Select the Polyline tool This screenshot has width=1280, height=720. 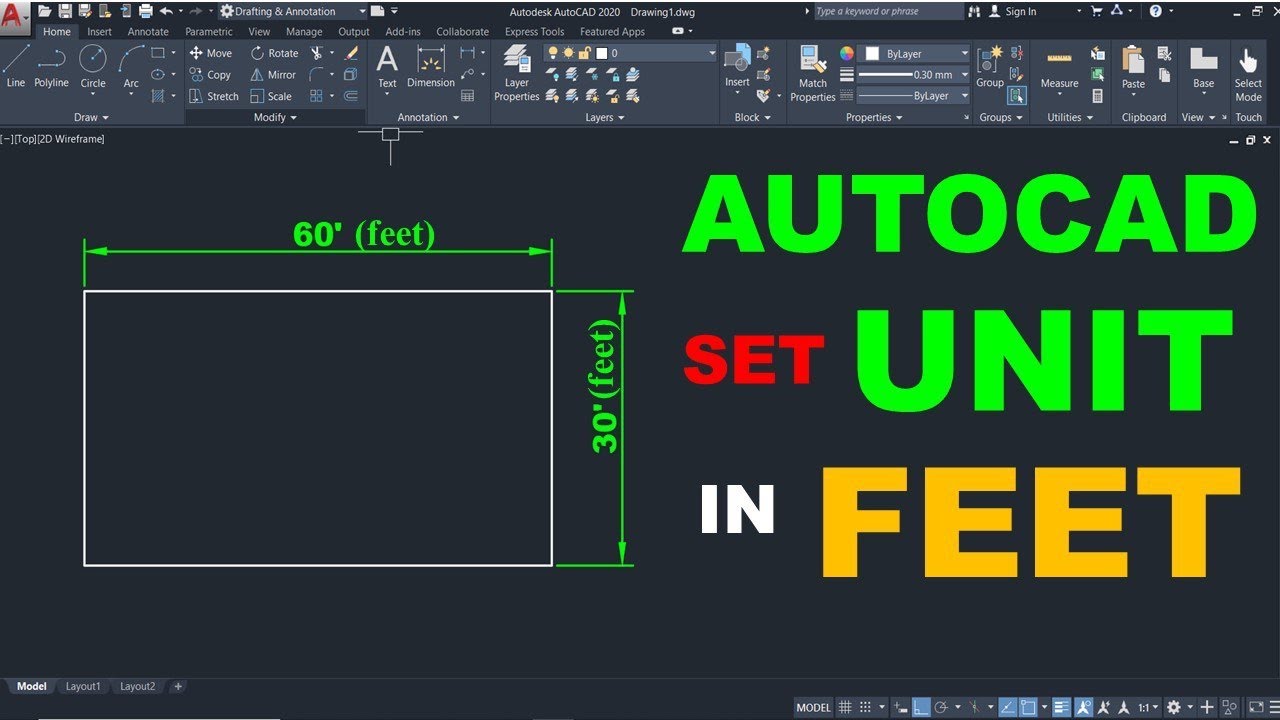(52, 67)
